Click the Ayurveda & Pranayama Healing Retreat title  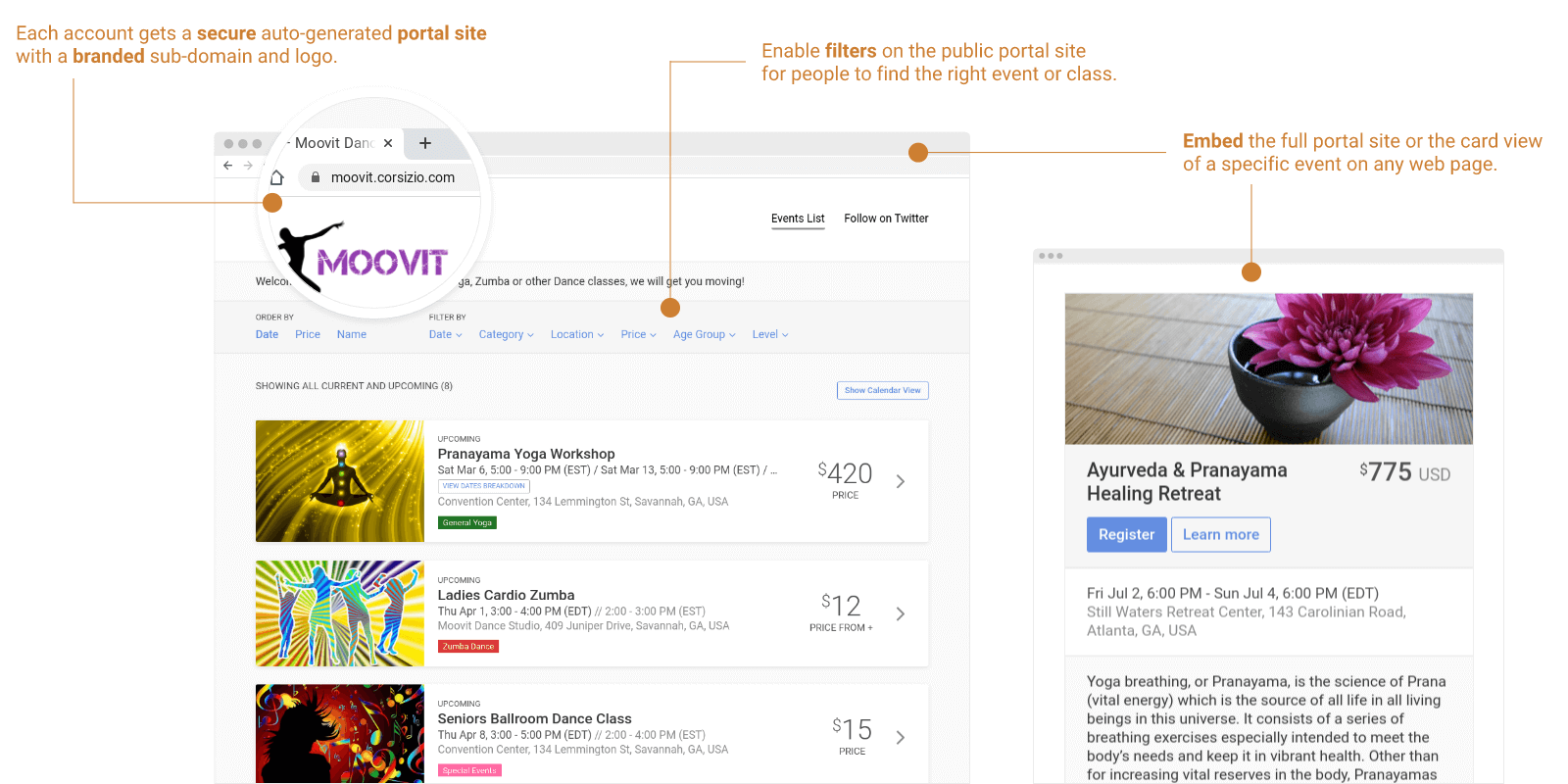pos(1187,481)
